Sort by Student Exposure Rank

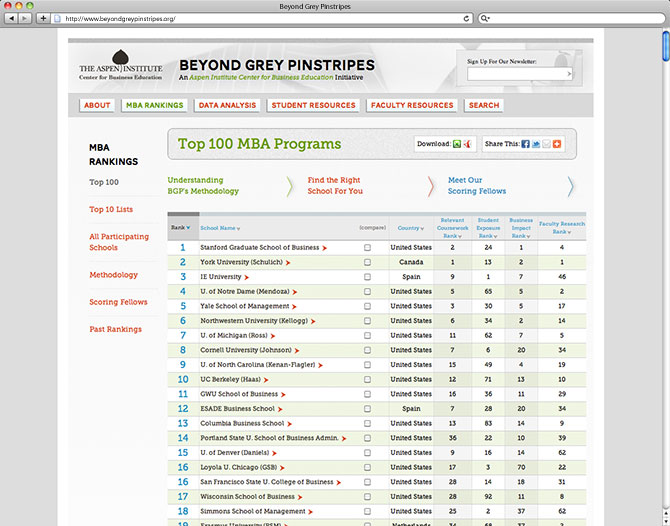[x=488, y=228]
